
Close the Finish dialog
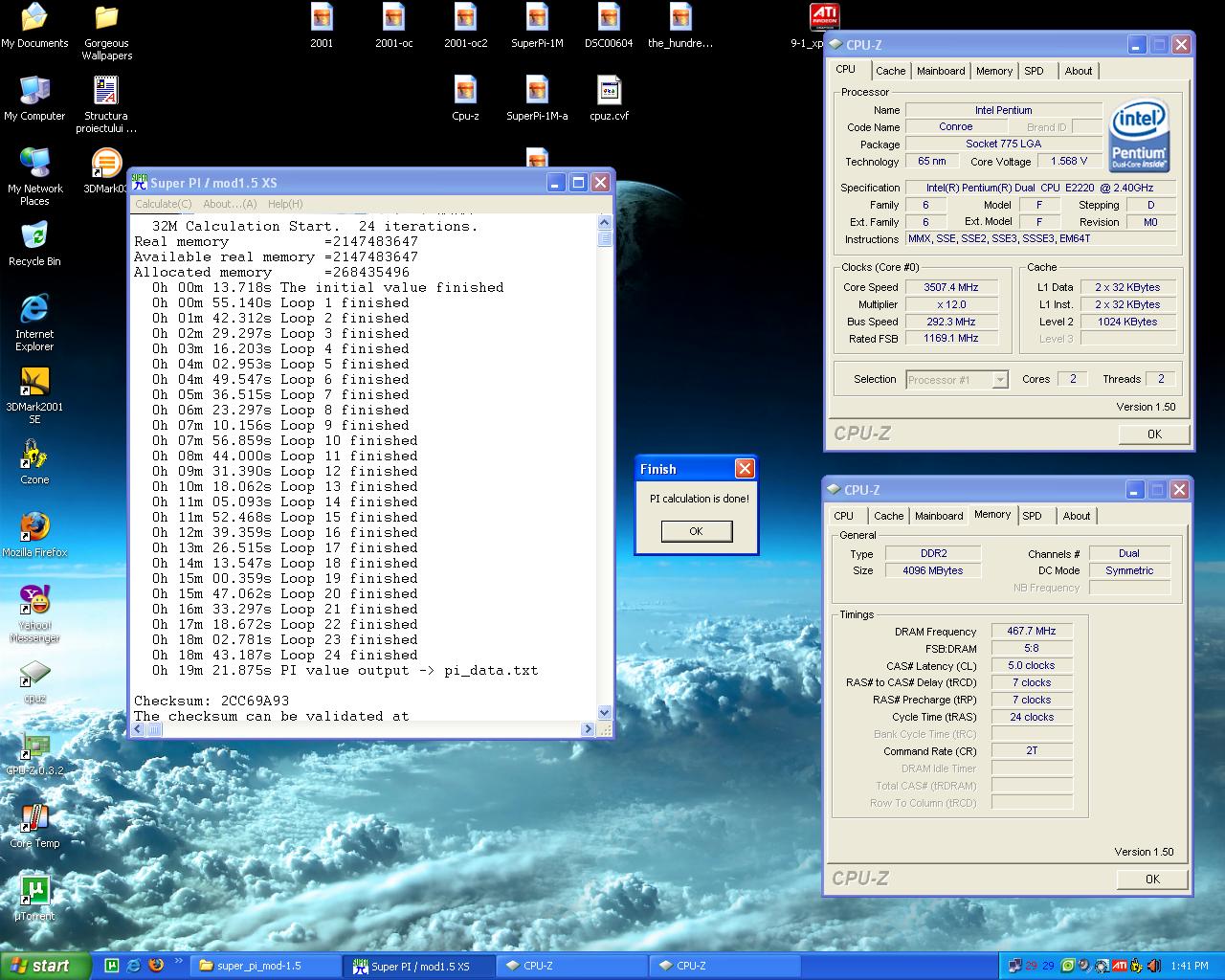pyautogui.click(x=745, y=468)
